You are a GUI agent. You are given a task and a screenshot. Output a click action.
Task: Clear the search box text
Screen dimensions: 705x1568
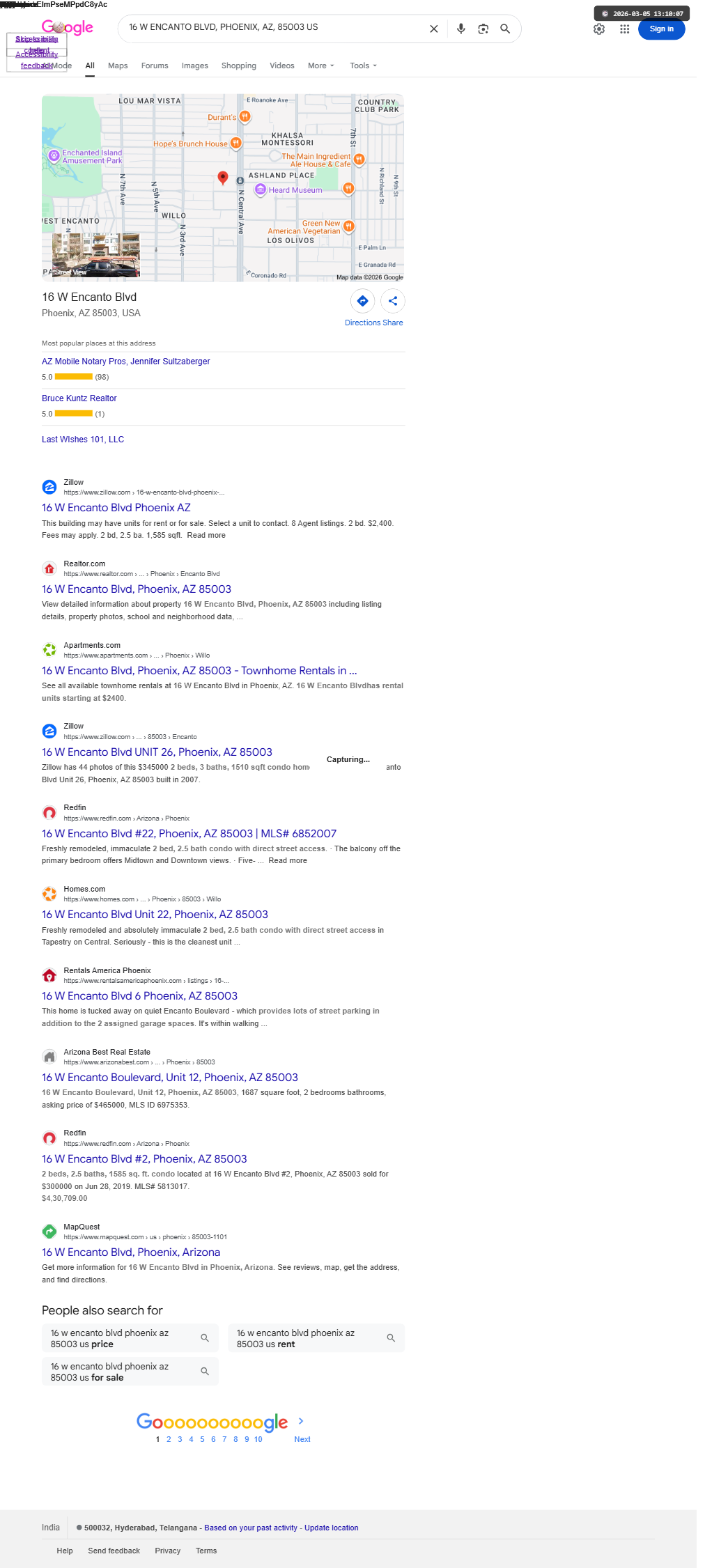[x=433, y=29]
